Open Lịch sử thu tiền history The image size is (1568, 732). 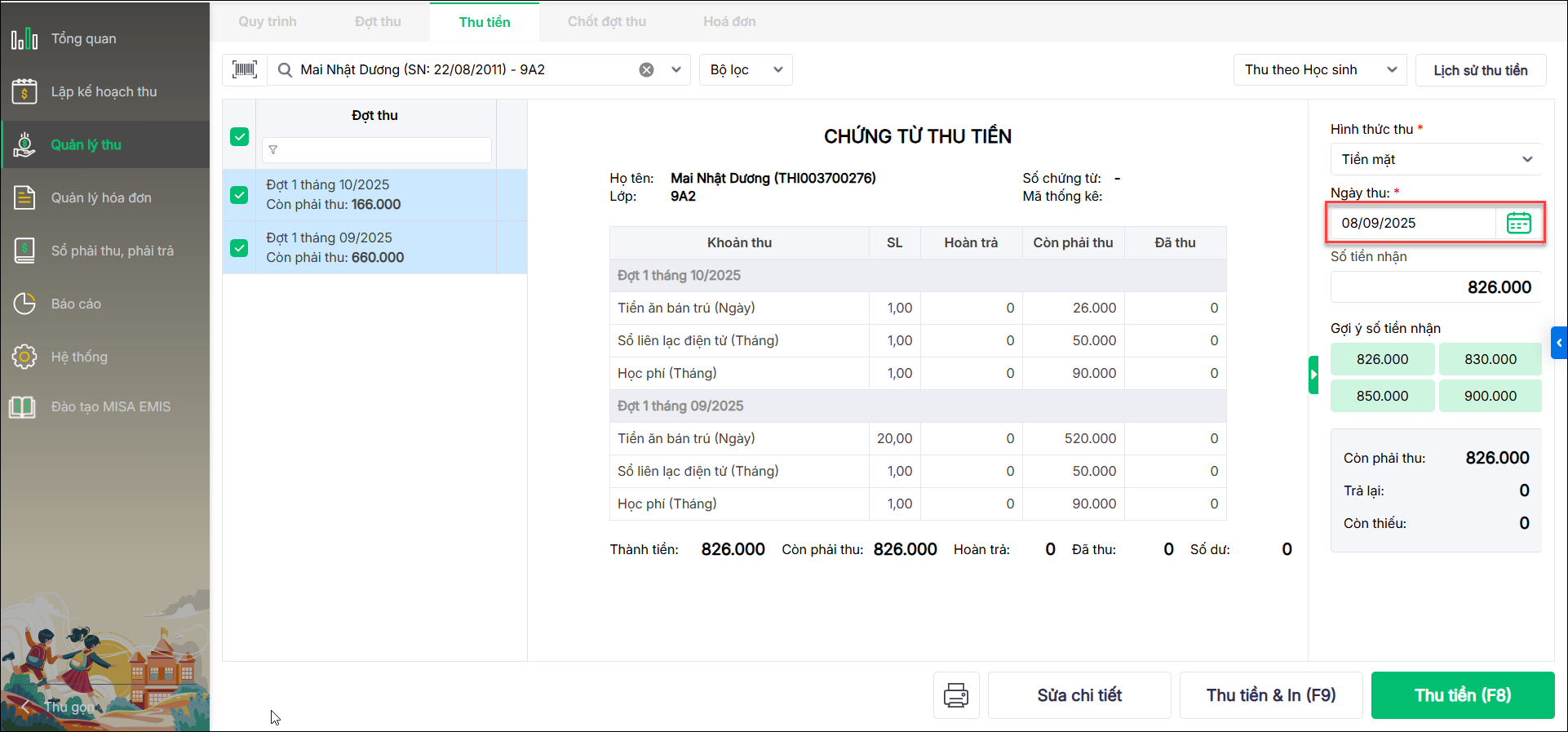pyautogui.click(x=1480, y=70)
